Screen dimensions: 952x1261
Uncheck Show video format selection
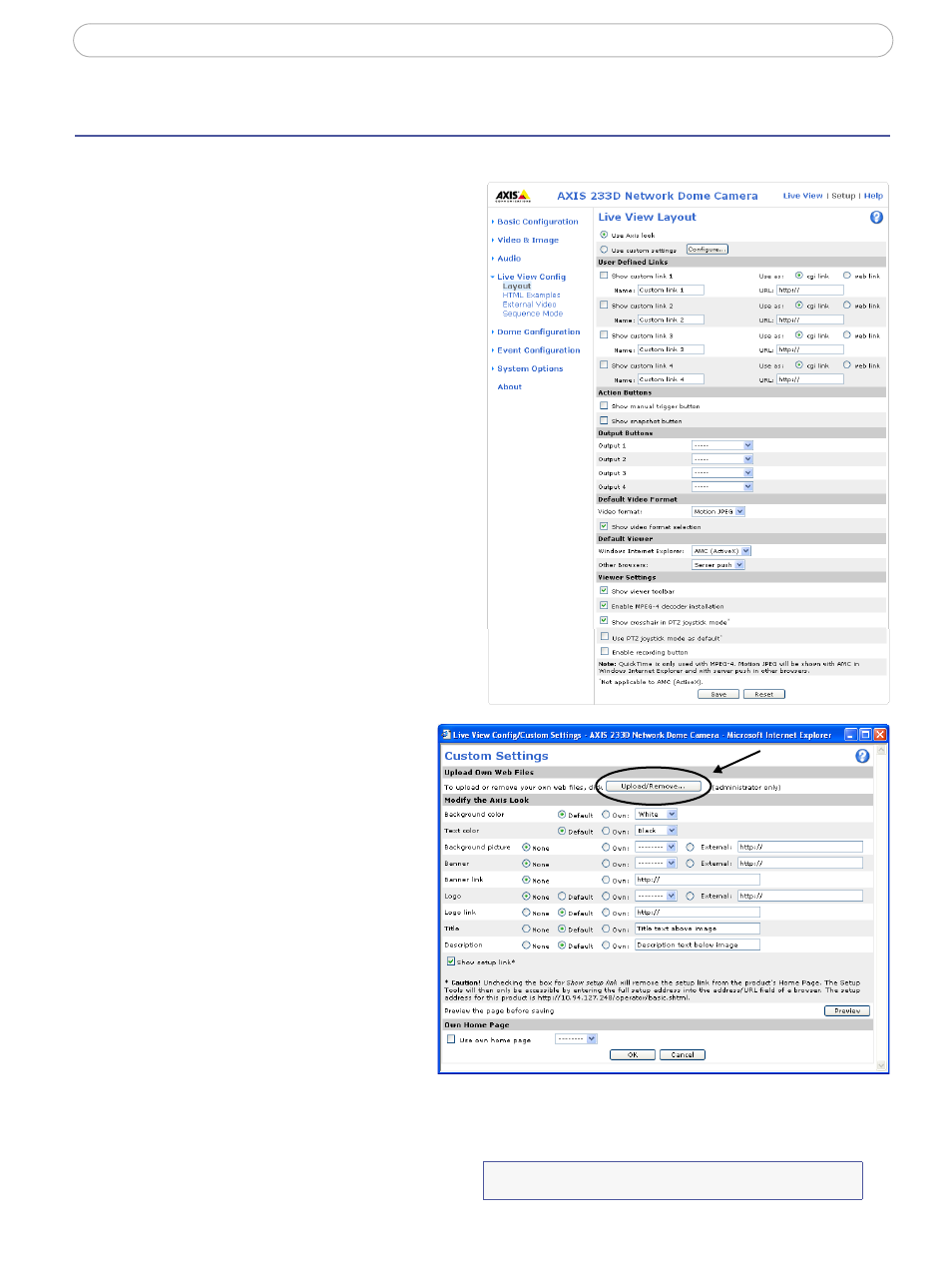604,526
